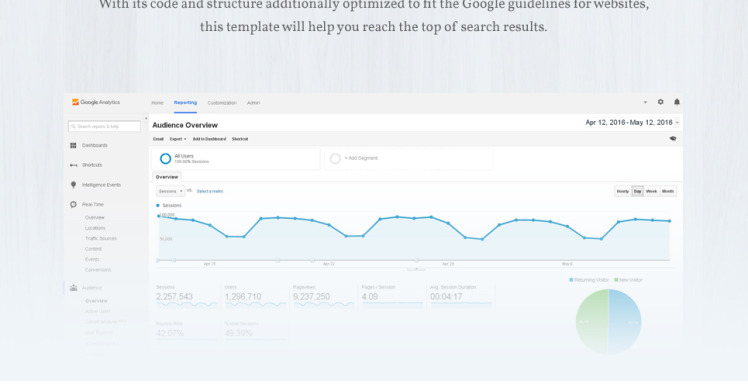Switch to the Reporting tab
This screenshot has height=388, width=748.
[185, 103]
